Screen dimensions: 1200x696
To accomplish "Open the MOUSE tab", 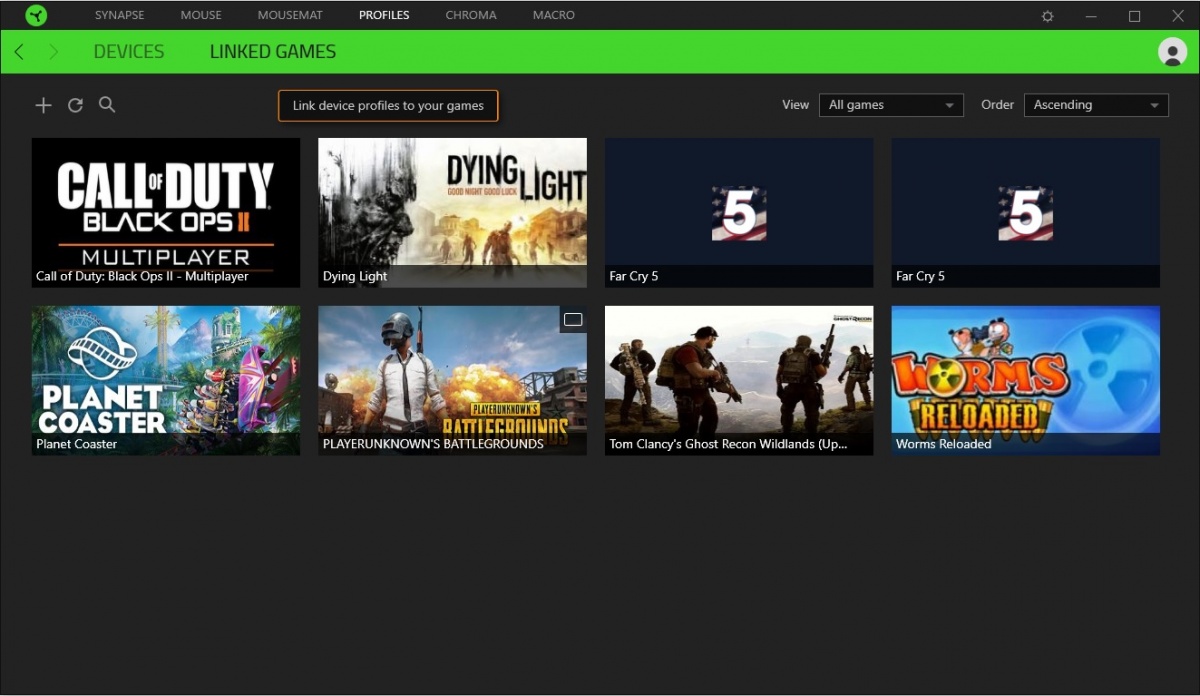I will tap(201, 15).
